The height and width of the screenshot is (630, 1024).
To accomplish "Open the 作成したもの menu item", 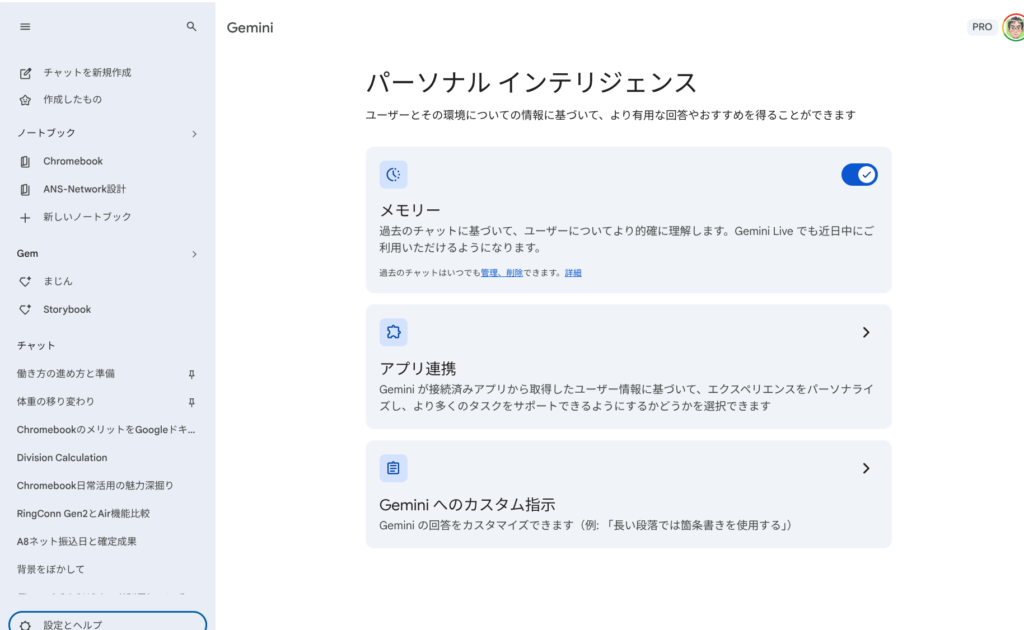I will (x=72, y=100).
